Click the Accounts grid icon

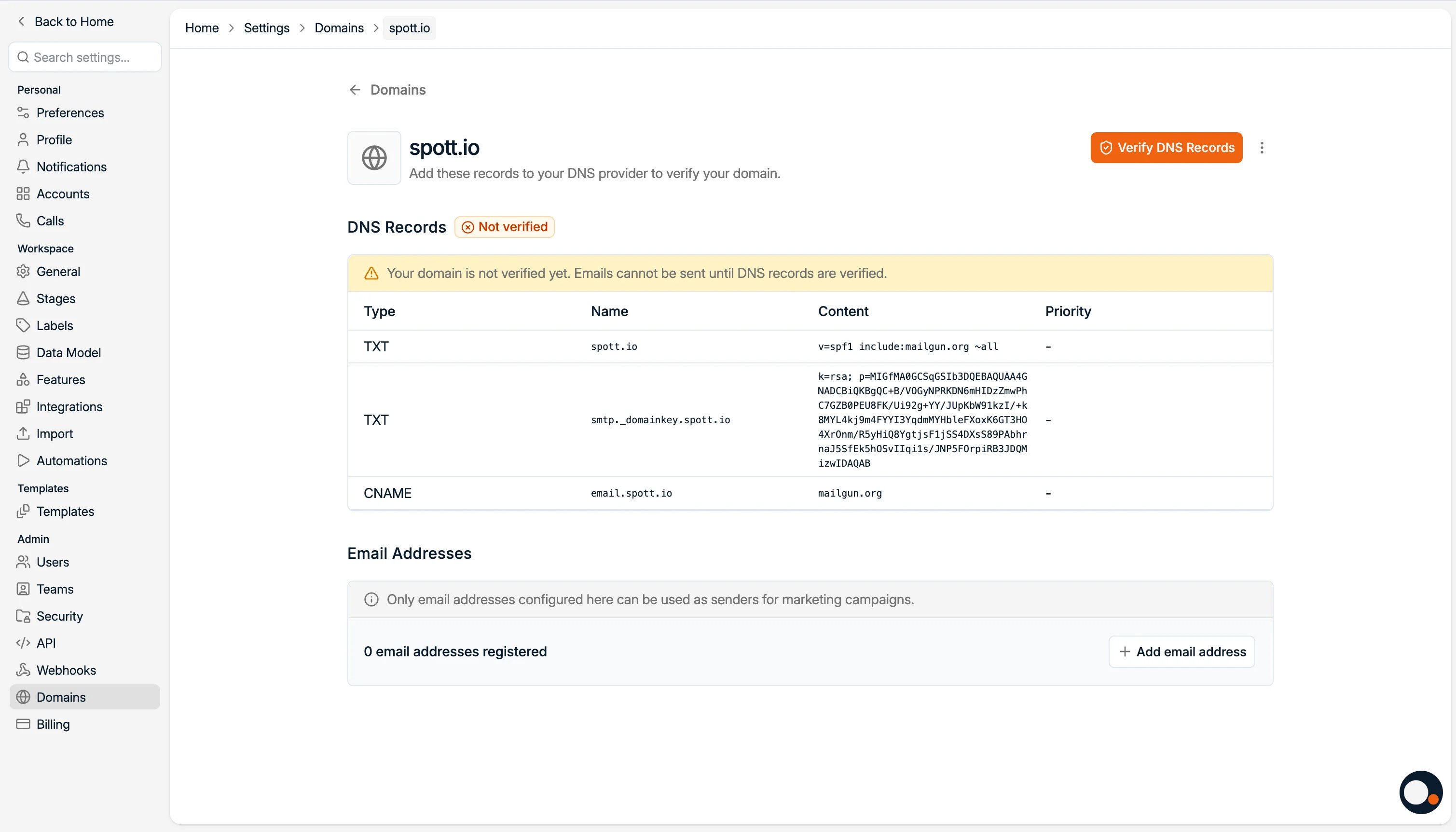23,194
